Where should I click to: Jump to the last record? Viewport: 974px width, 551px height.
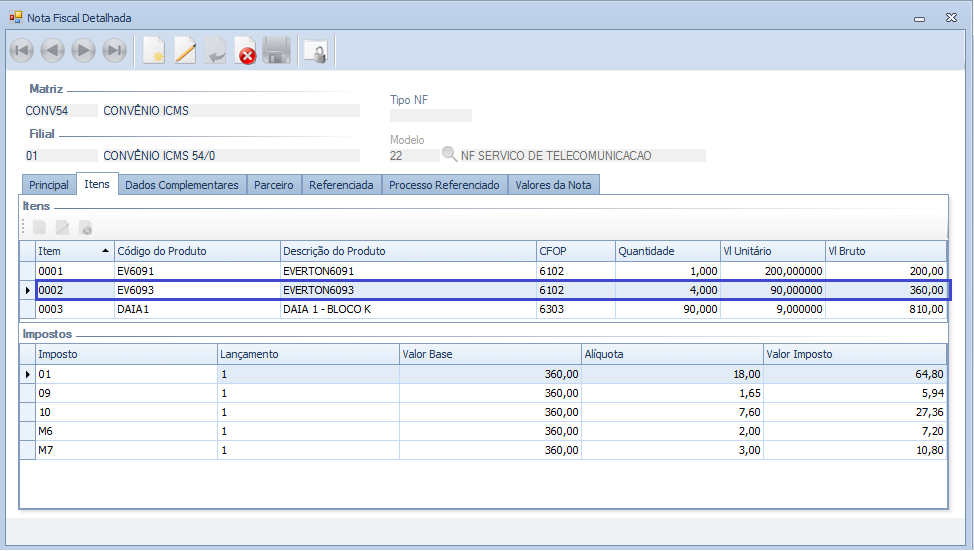(x=115, y=51)
